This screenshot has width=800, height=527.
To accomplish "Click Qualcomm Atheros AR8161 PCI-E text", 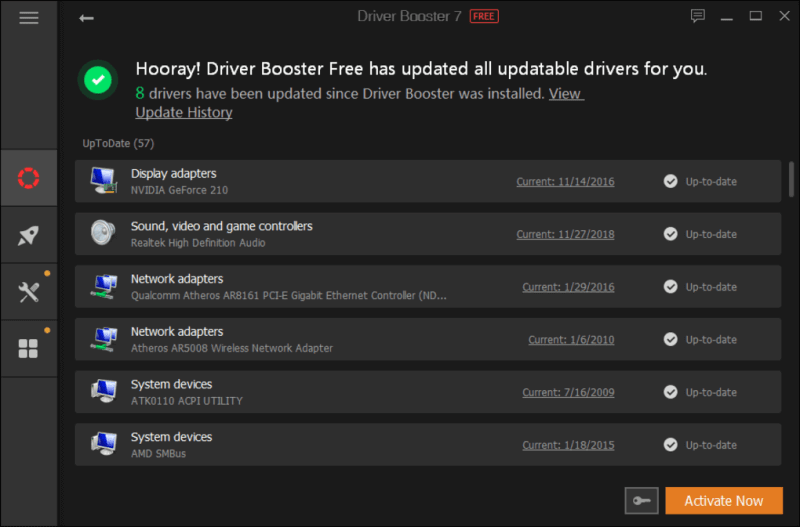I will pos(289,295).
